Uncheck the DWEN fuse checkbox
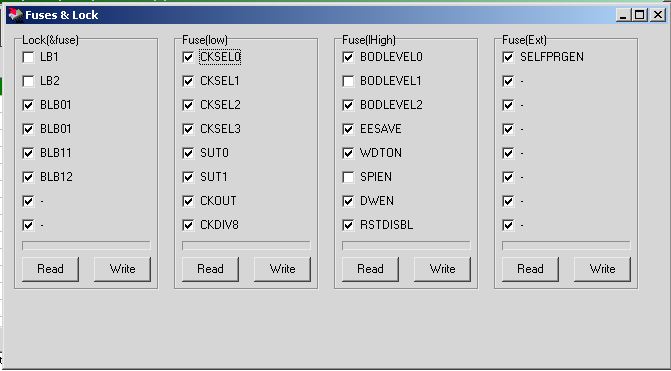671x371 pixels. [x=348, y=201]
